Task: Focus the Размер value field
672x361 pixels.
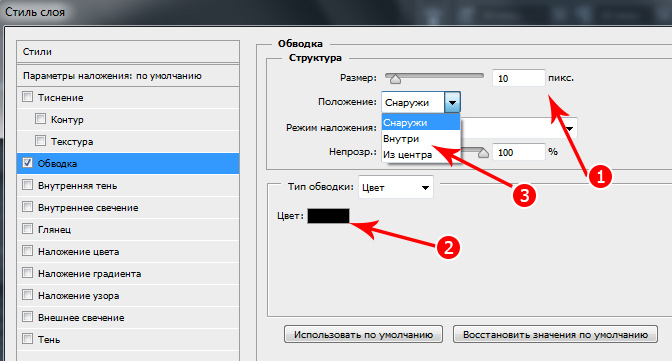Action: click(519, 78)
